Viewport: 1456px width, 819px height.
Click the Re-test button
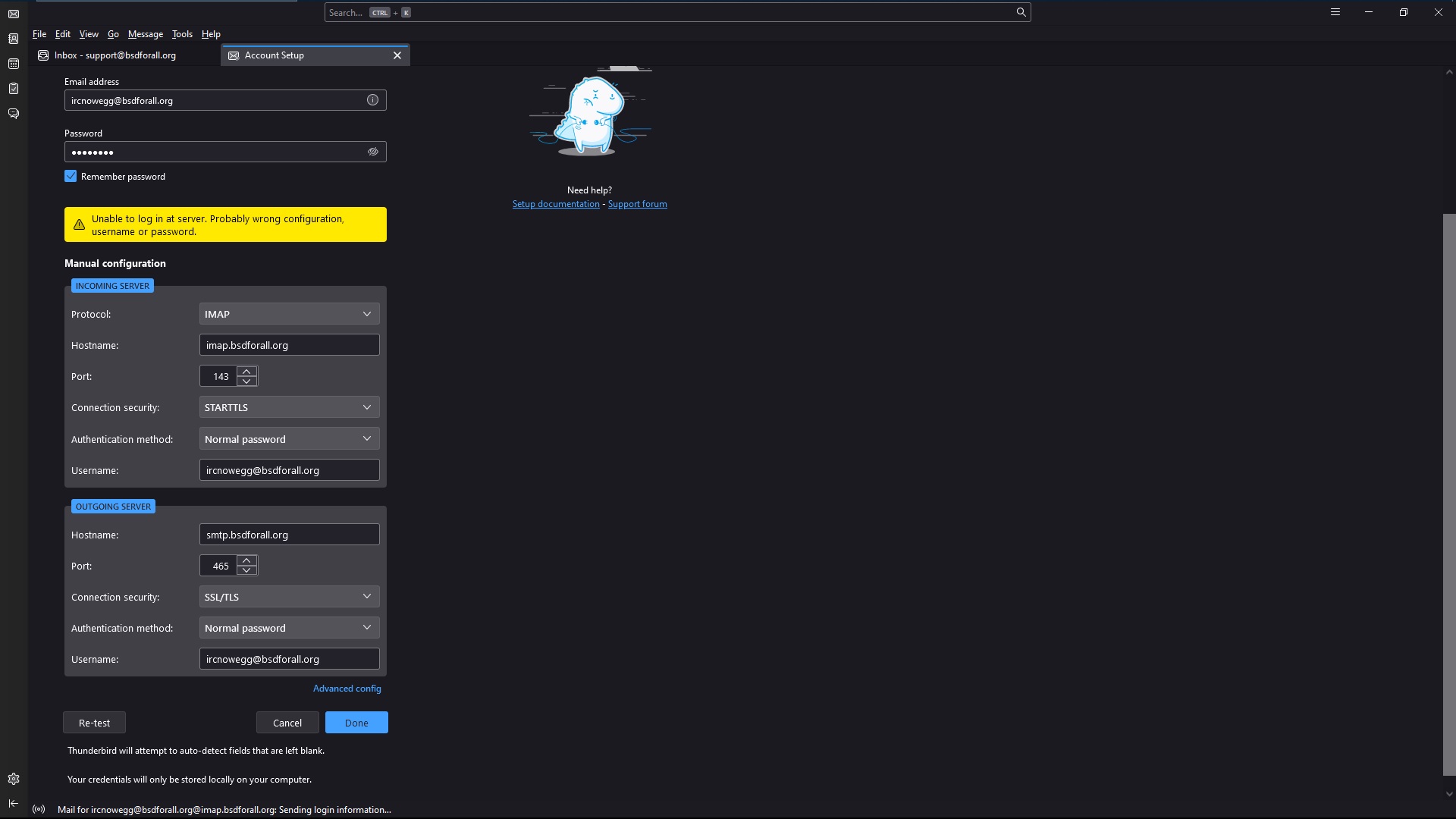coord(94,723)
